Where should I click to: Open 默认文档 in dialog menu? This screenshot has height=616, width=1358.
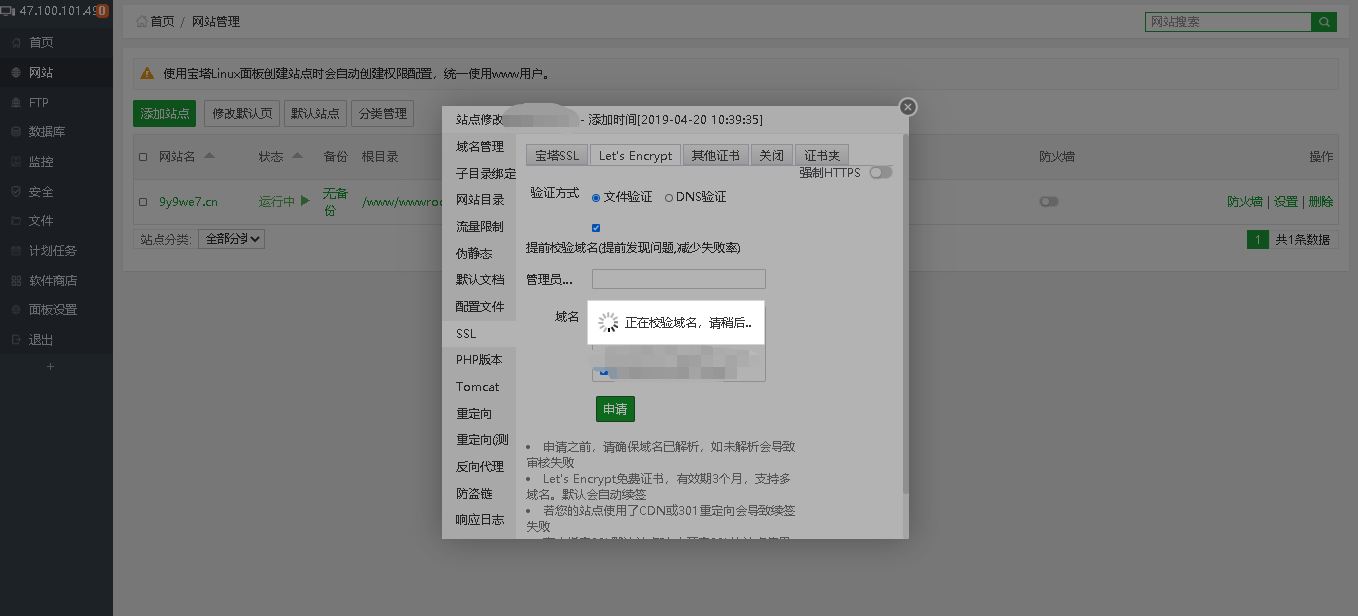[480, 280]
